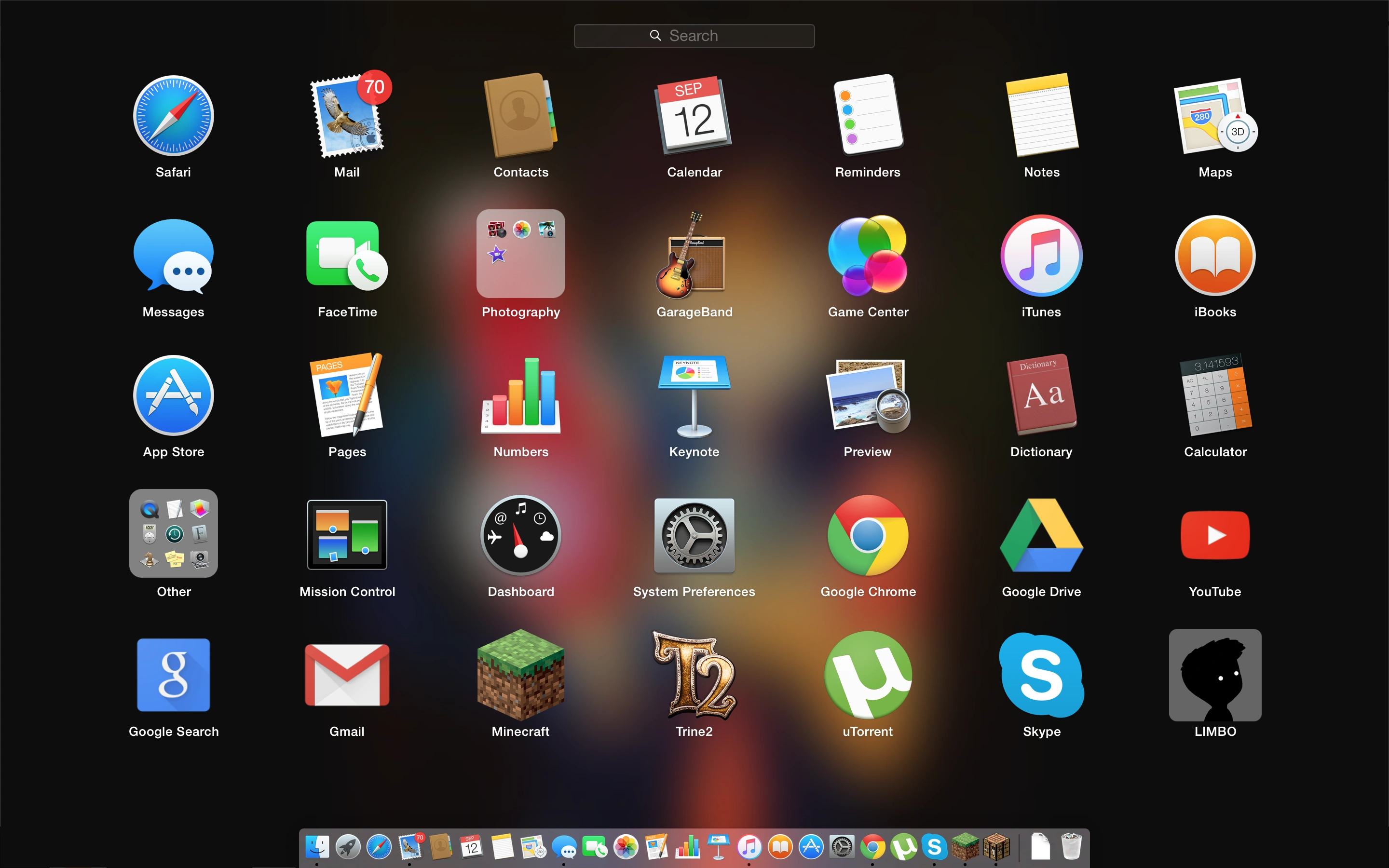Launch Minecraft from Launchpad grid
The width and height of the screenshot is (1389, 868).
[x=520, y=675]
